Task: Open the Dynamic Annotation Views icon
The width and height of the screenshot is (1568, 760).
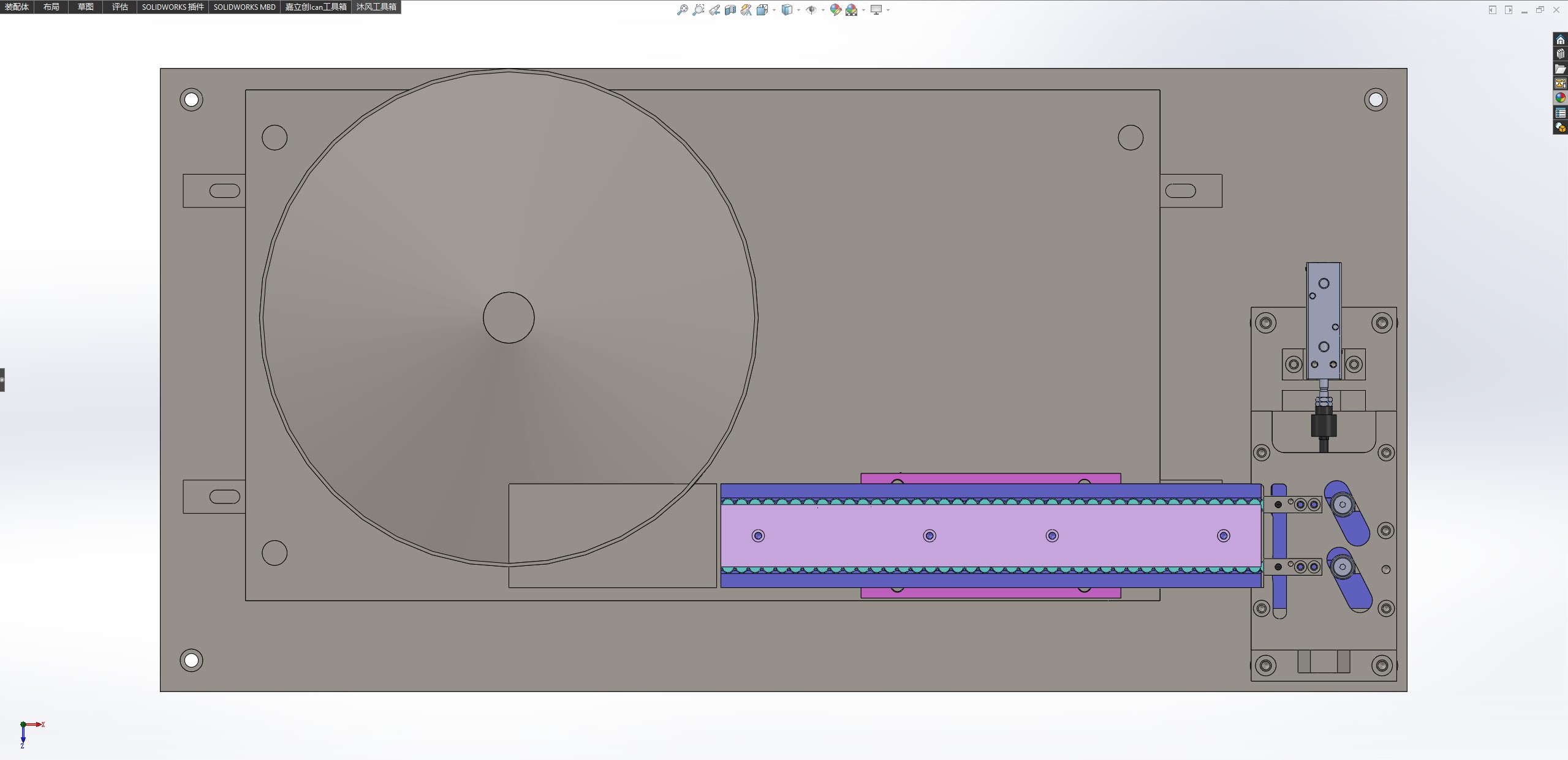Action: pos(746,10)
